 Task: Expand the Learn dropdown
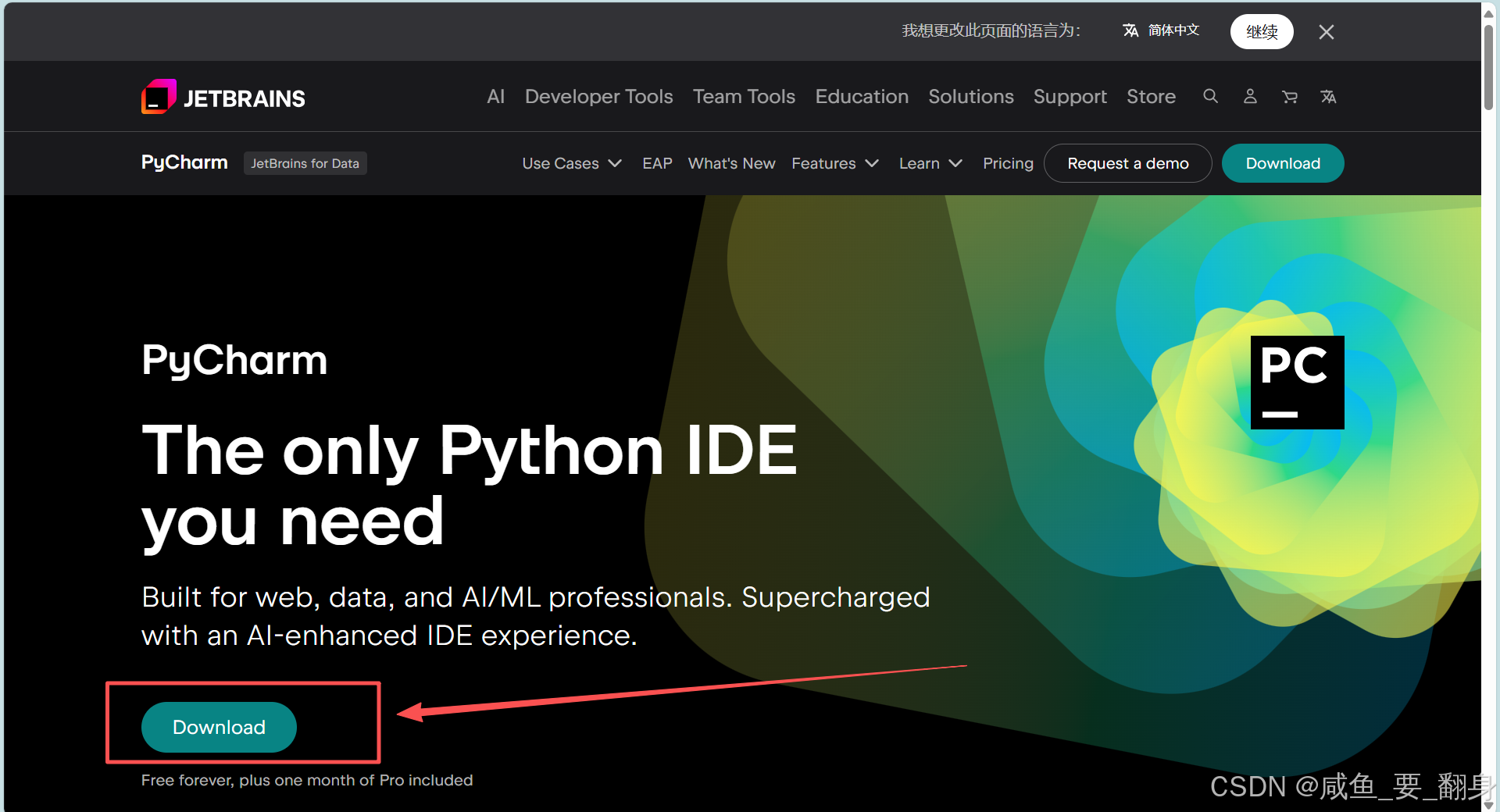(930, 163)
